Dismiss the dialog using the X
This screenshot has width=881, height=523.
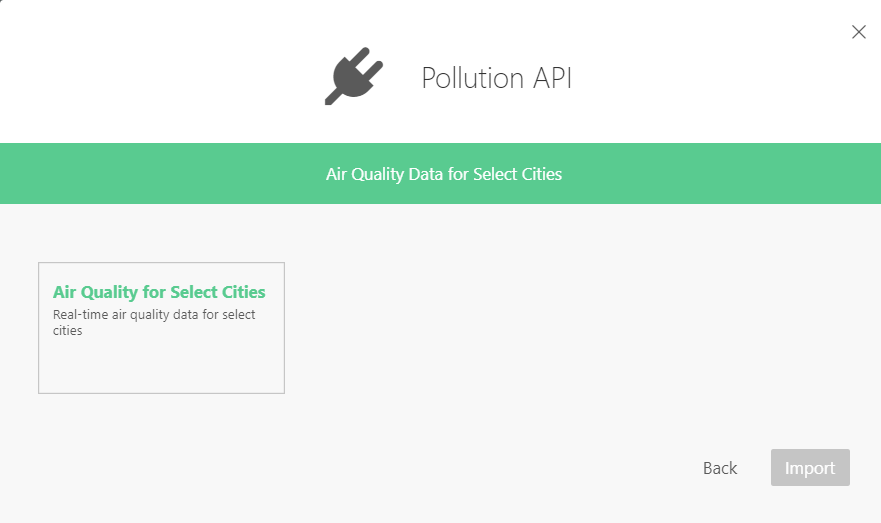[858, 32]
